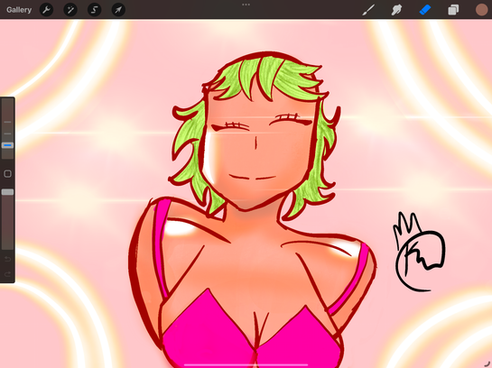Click the gray opacity slider handle
Viewport: 492px width, 368px height.
tap(7, 192)
